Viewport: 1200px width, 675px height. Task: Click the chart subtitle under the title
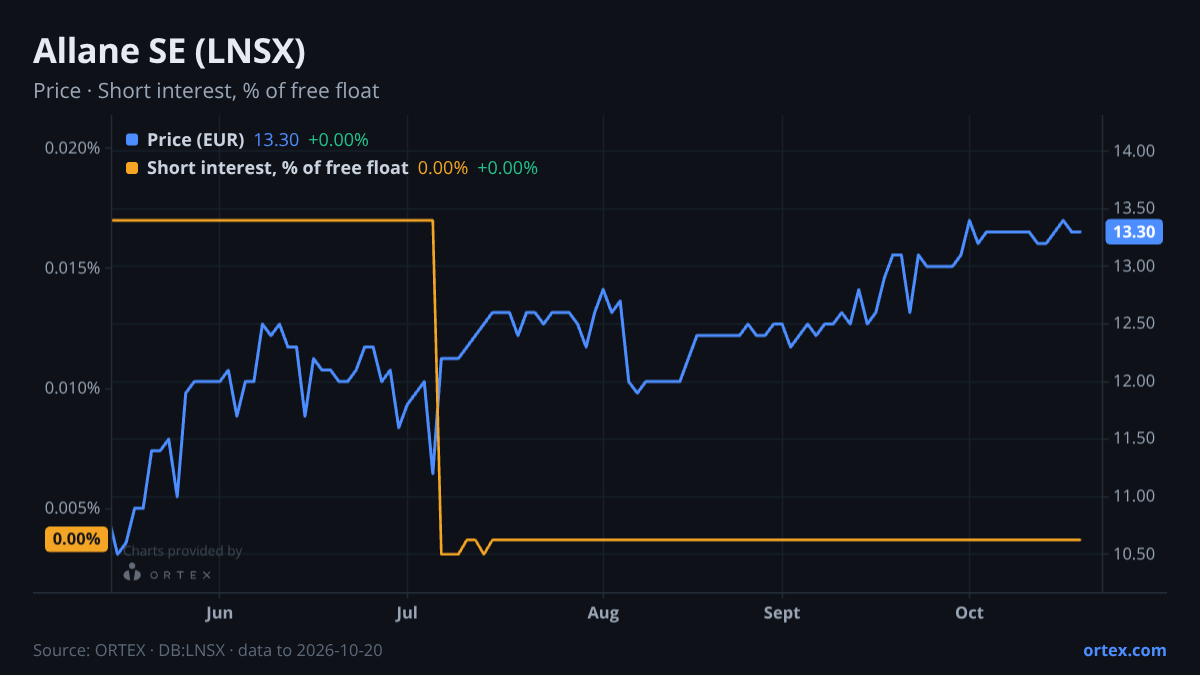click(x=206, y=91)
